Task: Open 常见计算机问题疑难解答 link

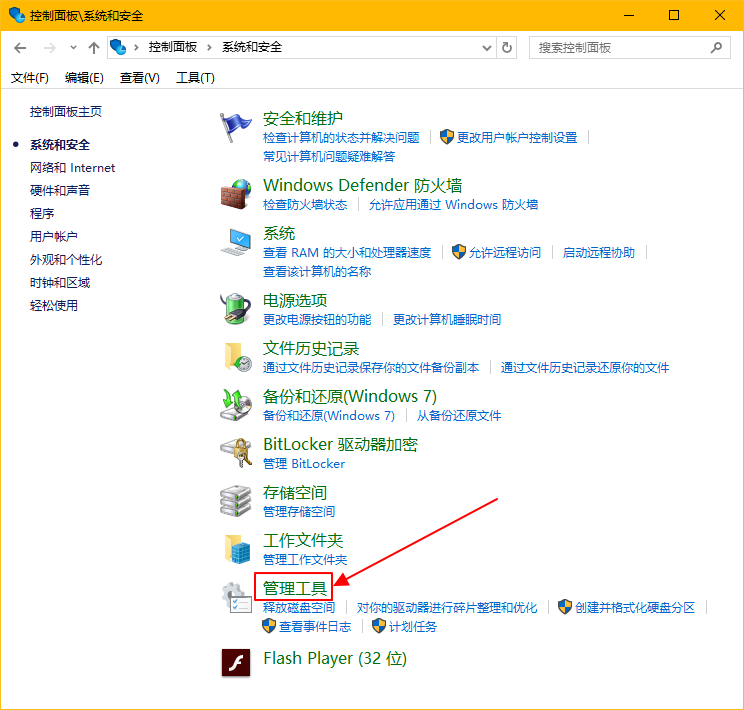Action: (329, 157)
